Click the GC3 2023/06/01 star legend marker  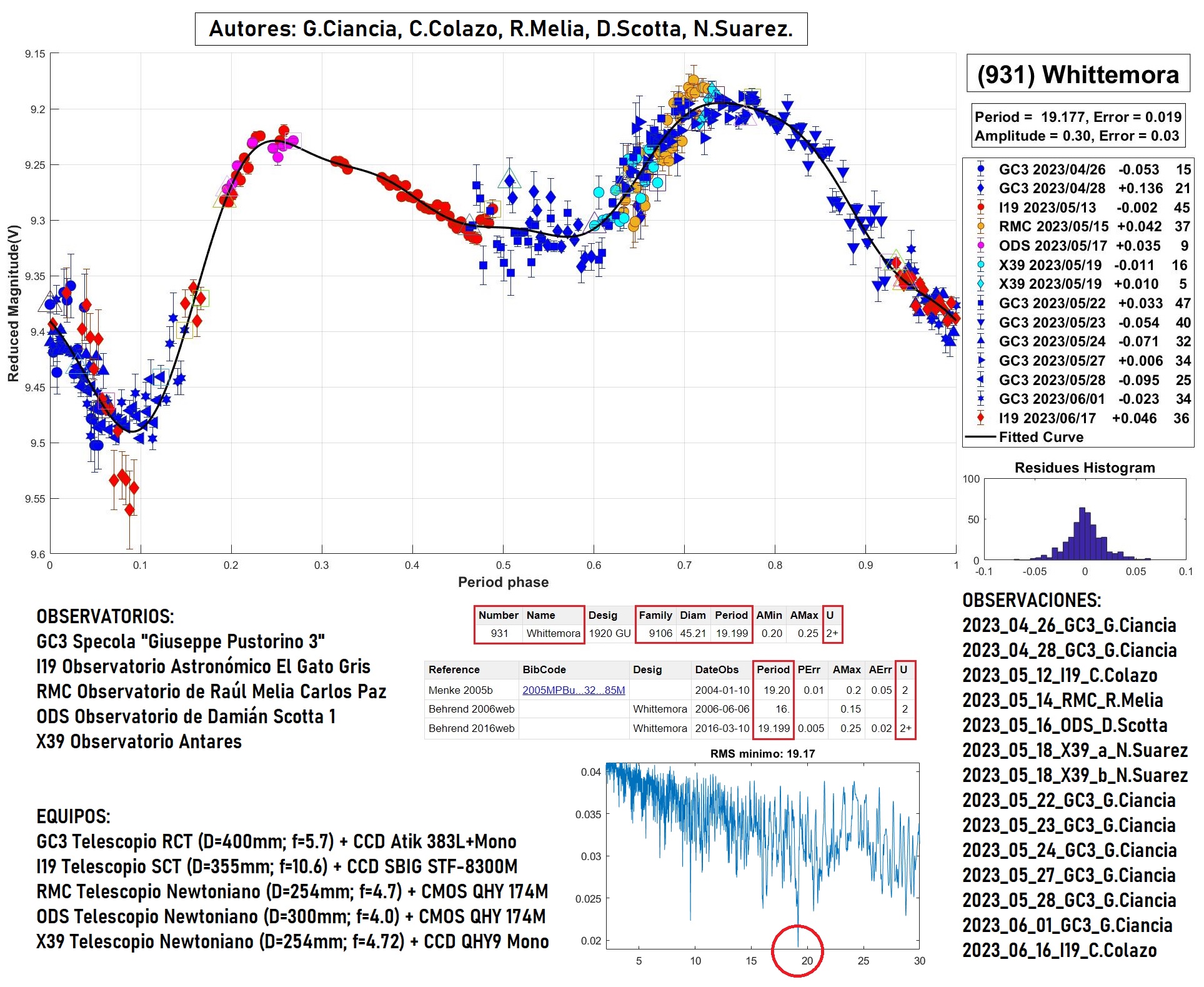tap(980, 399)
